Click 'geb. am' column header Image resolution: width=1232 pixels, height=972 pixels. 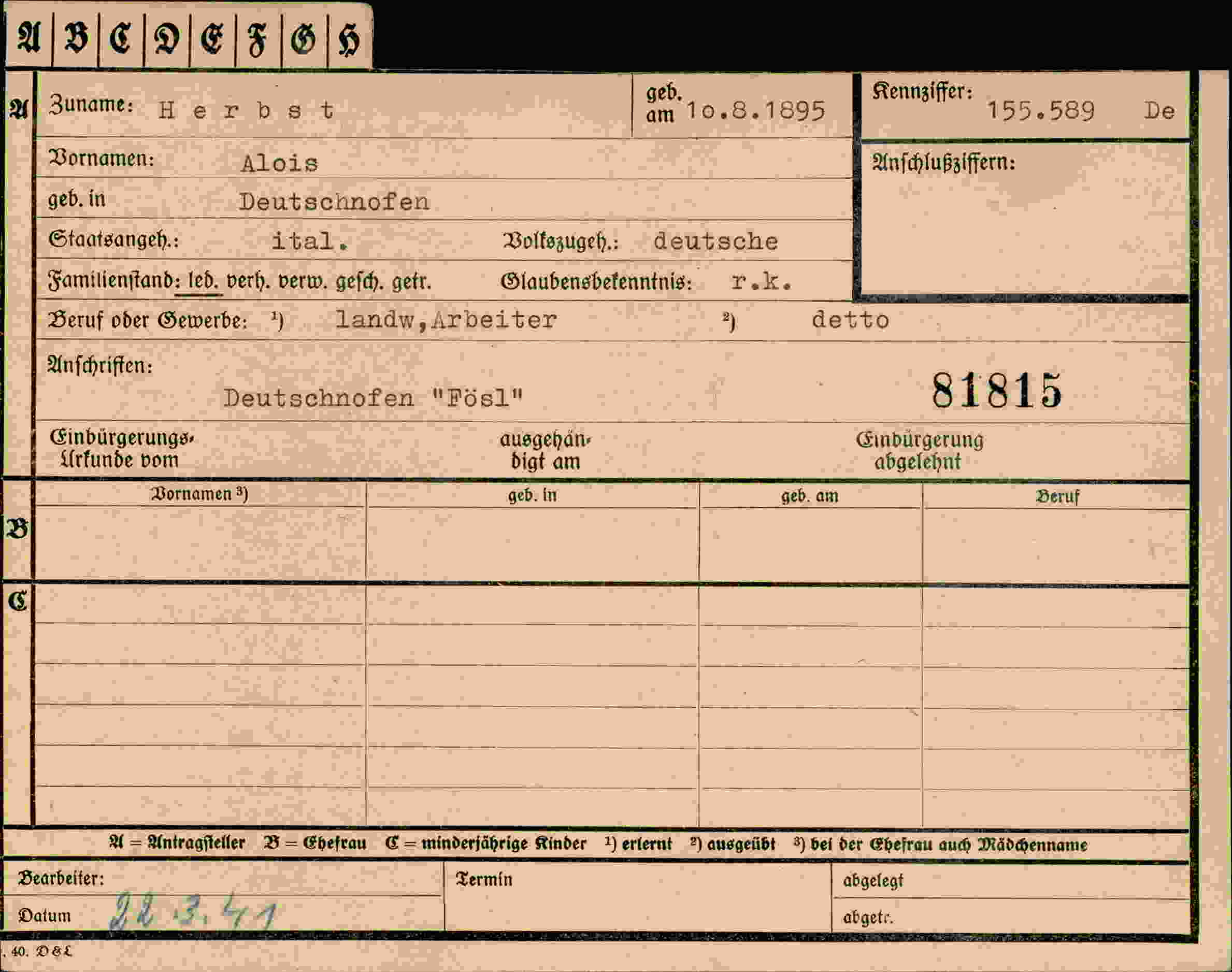(x=810, y=496)
